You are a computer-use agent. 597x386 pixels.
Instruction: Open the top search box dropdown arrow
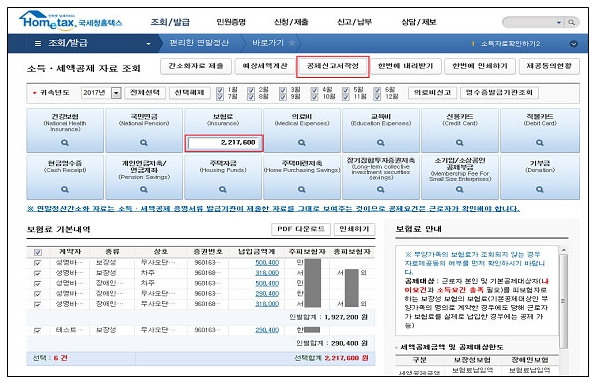559,22
